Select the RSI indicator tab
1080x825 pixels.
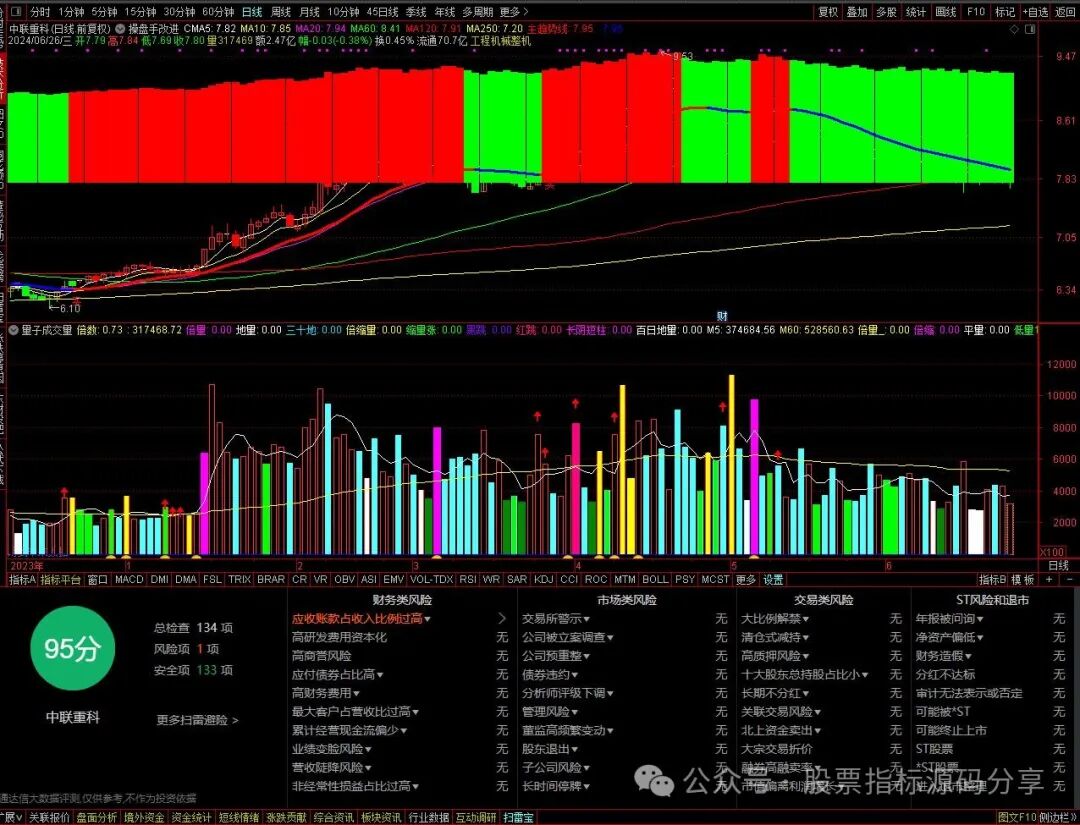(x=468, y=580)
